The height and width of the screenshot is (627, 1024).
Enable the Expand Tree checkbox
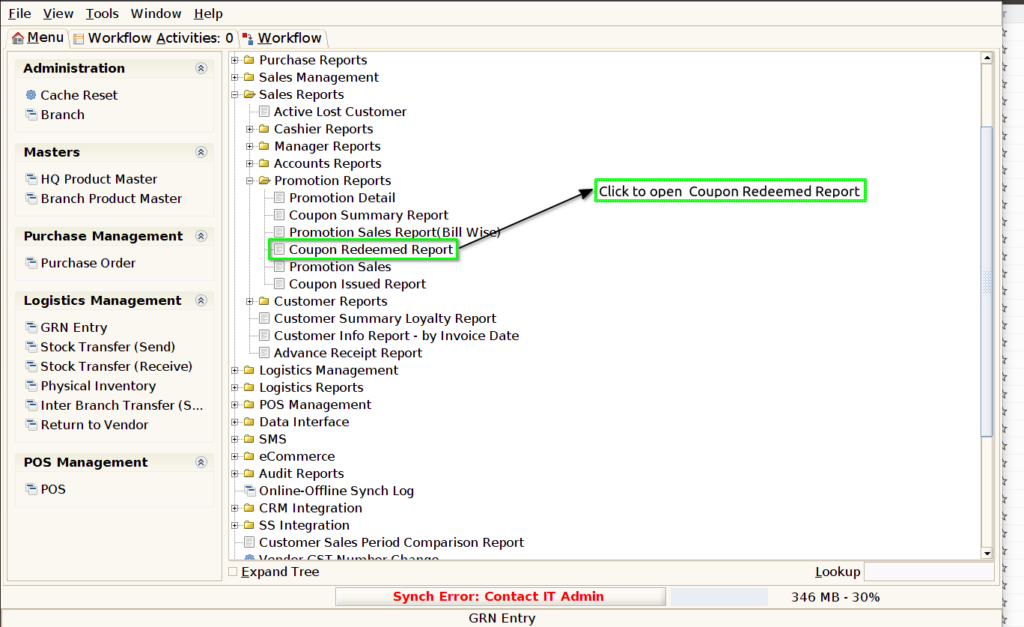[x=233, y=571]
